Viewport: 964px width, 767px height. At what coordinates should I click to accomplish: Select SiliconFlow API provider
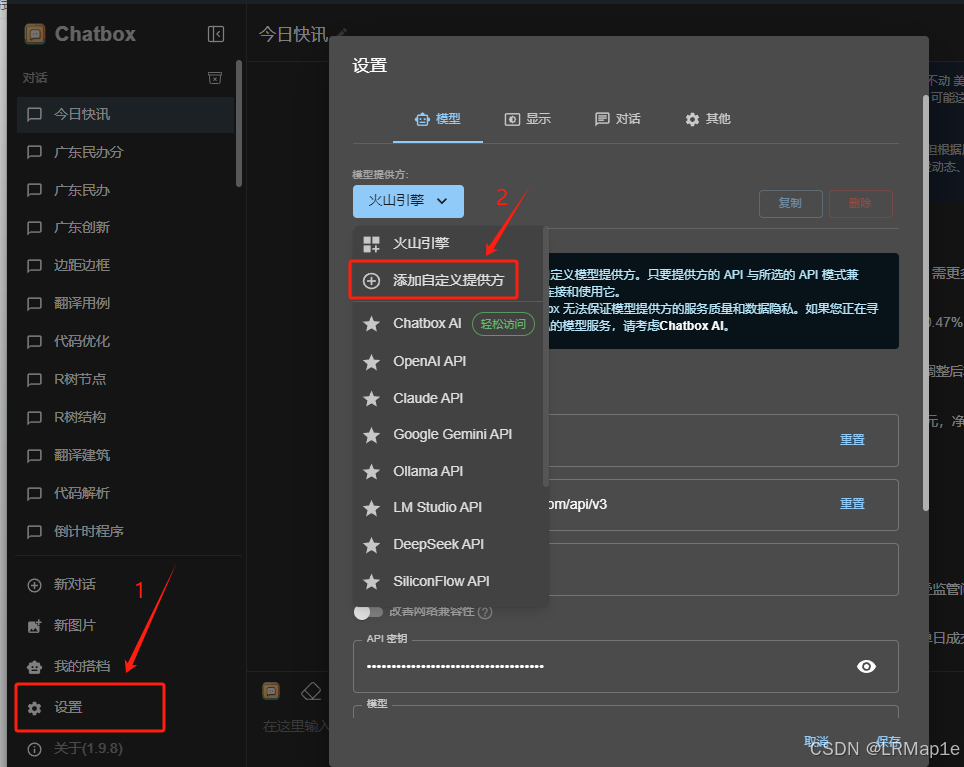coord(449,581)
